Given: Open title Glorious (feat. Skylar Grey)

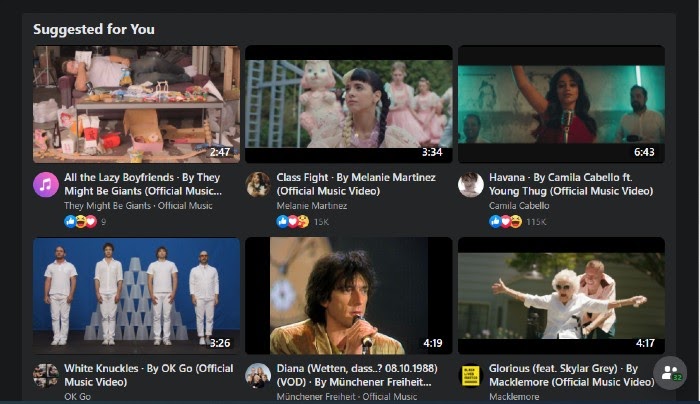Looking at the screenshot, I should pos(571,375).
